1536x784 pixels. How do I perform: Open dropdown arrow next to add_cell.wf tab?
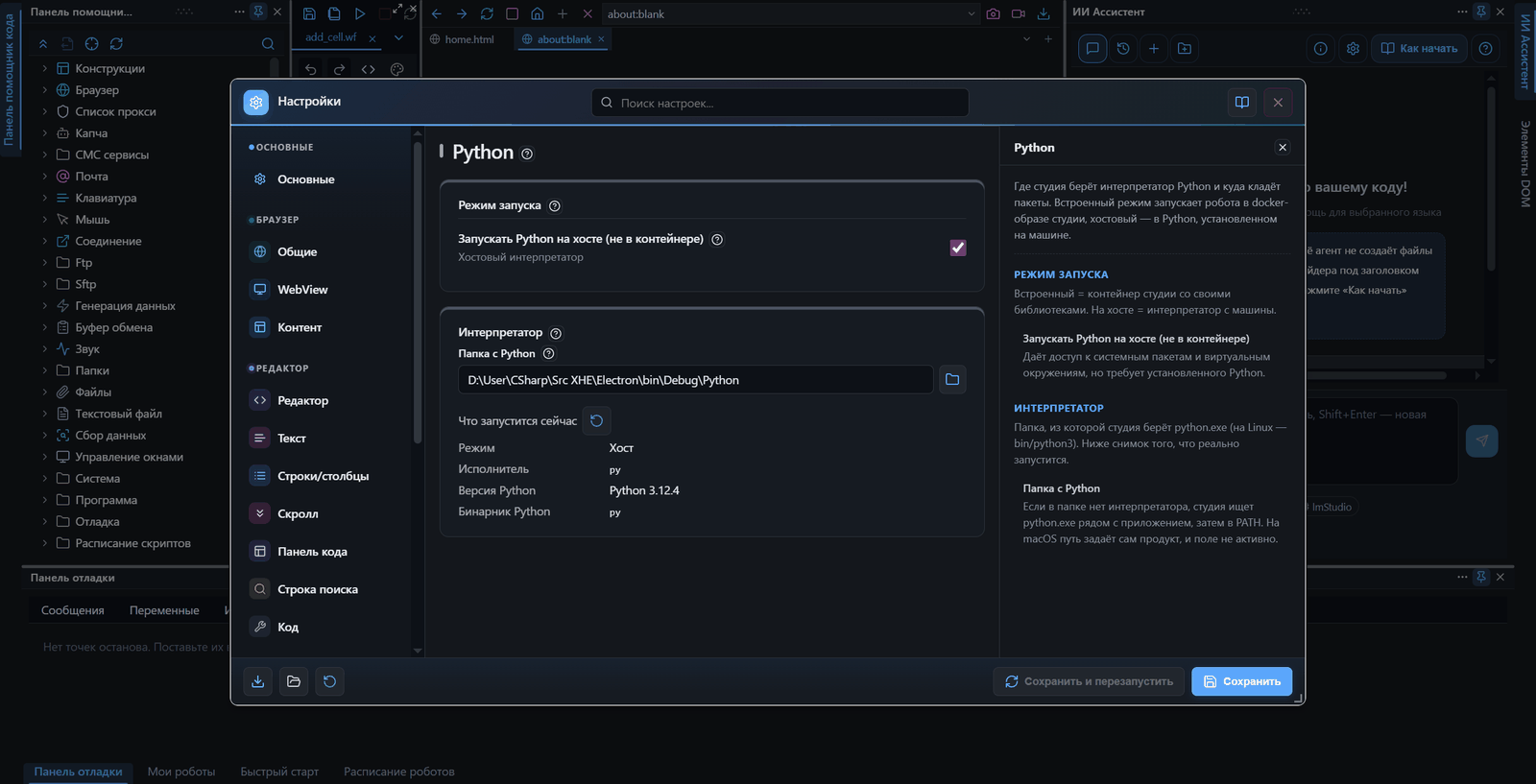click(x=398, y=38)
